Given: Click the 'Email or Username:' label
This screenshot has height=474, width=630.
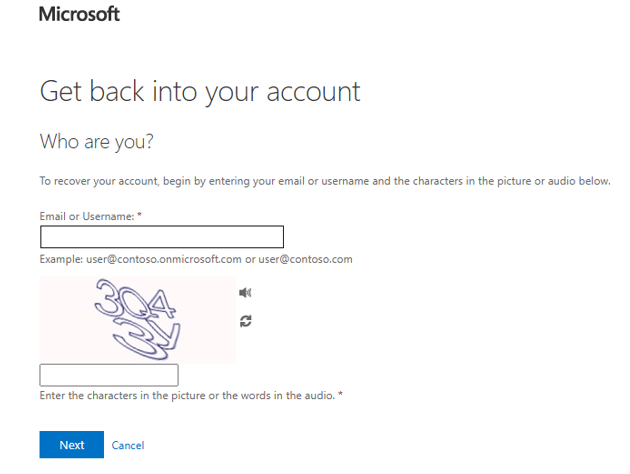Looking at the screenshot, I should [87, 216].
